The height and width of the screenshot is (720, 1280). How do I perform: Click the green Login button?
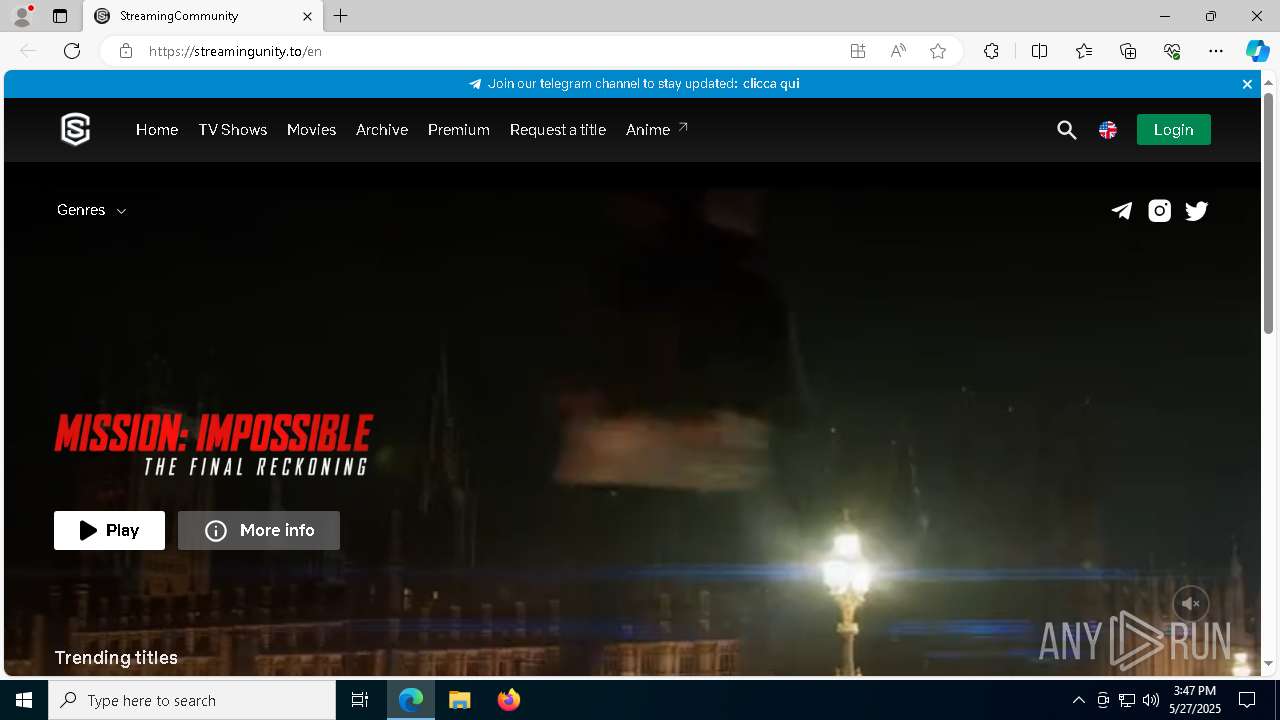(x=1174, y=130)
